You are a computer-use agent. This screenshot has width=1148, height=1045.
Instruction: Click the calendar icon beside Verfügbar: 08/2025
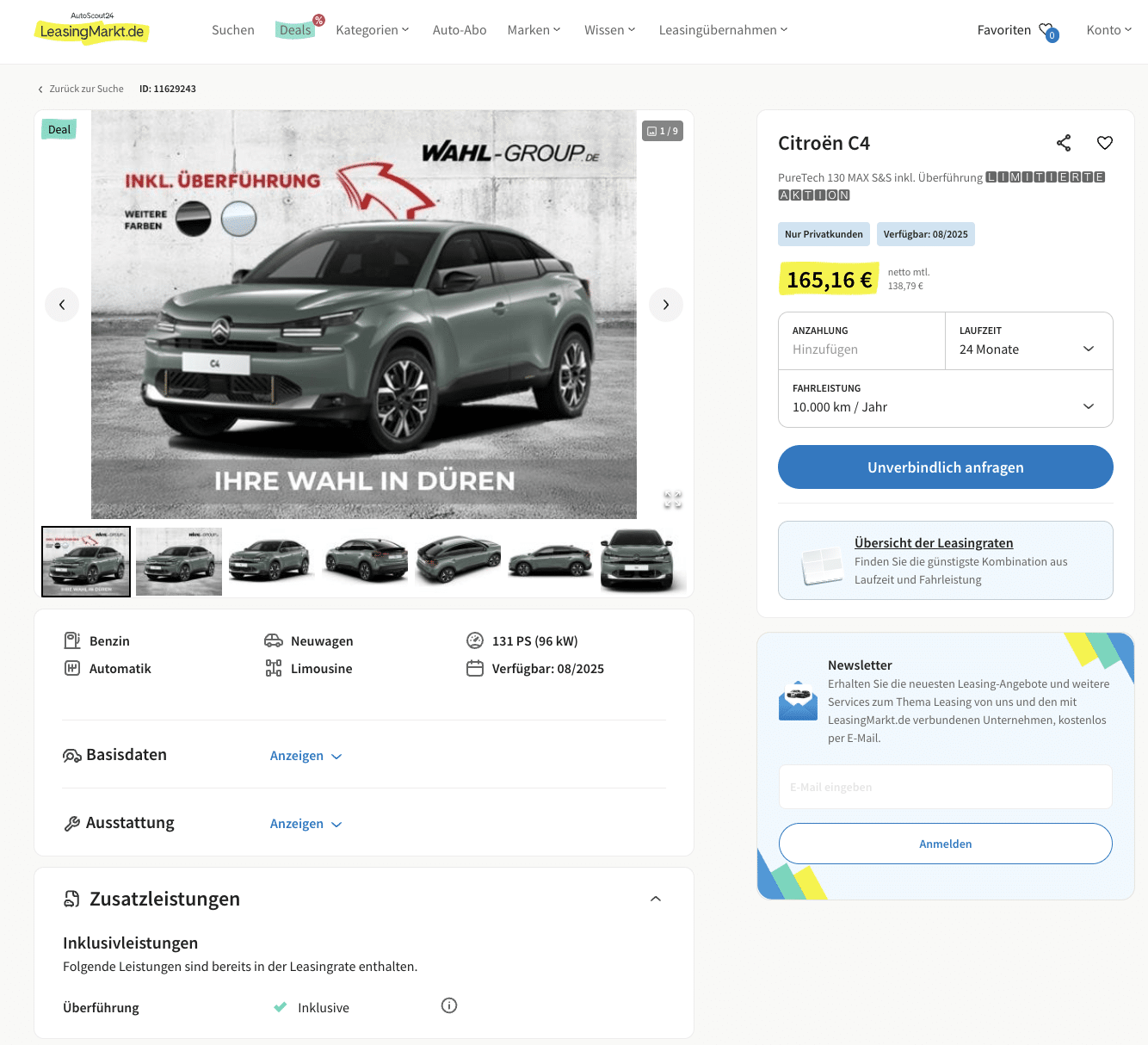(x=475, y=668)
